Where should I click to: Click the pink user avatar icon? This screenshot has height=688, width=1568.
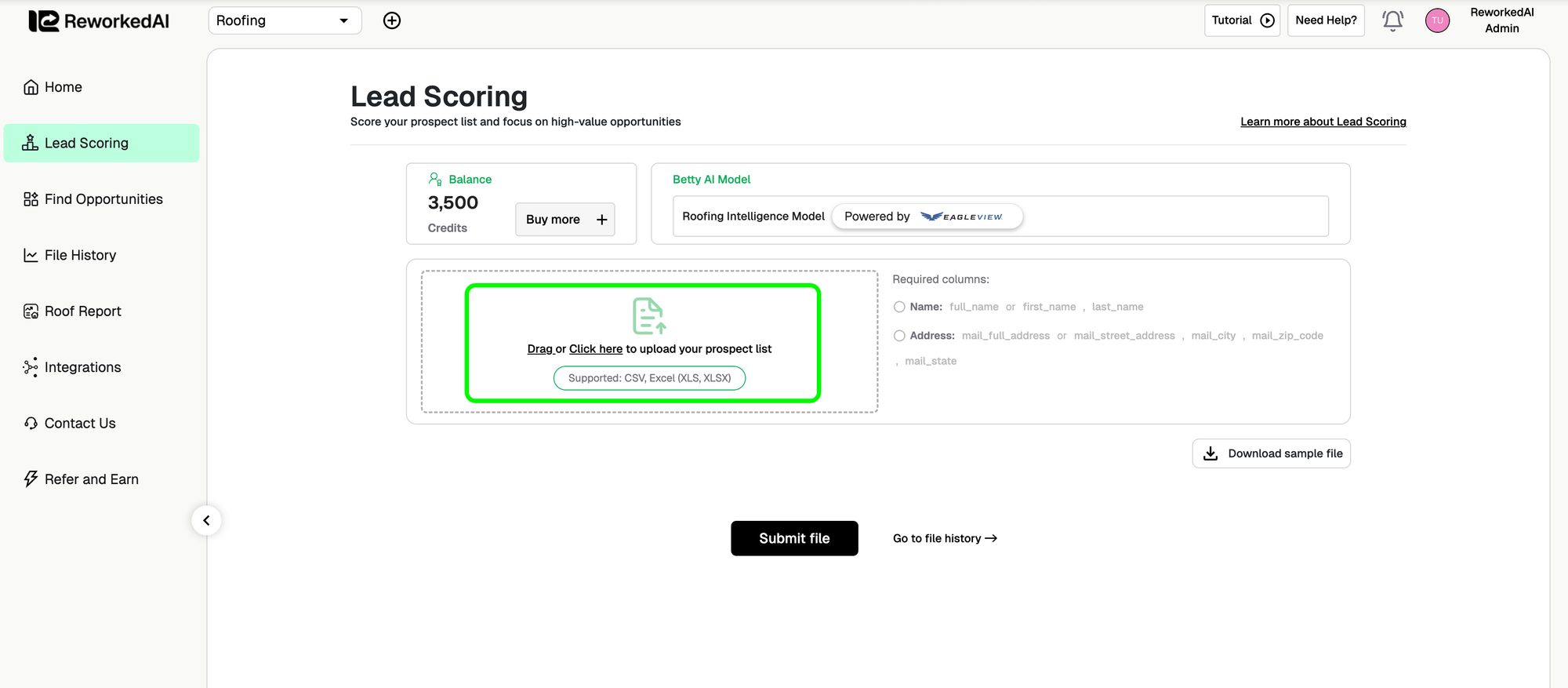pos(1437,20)
